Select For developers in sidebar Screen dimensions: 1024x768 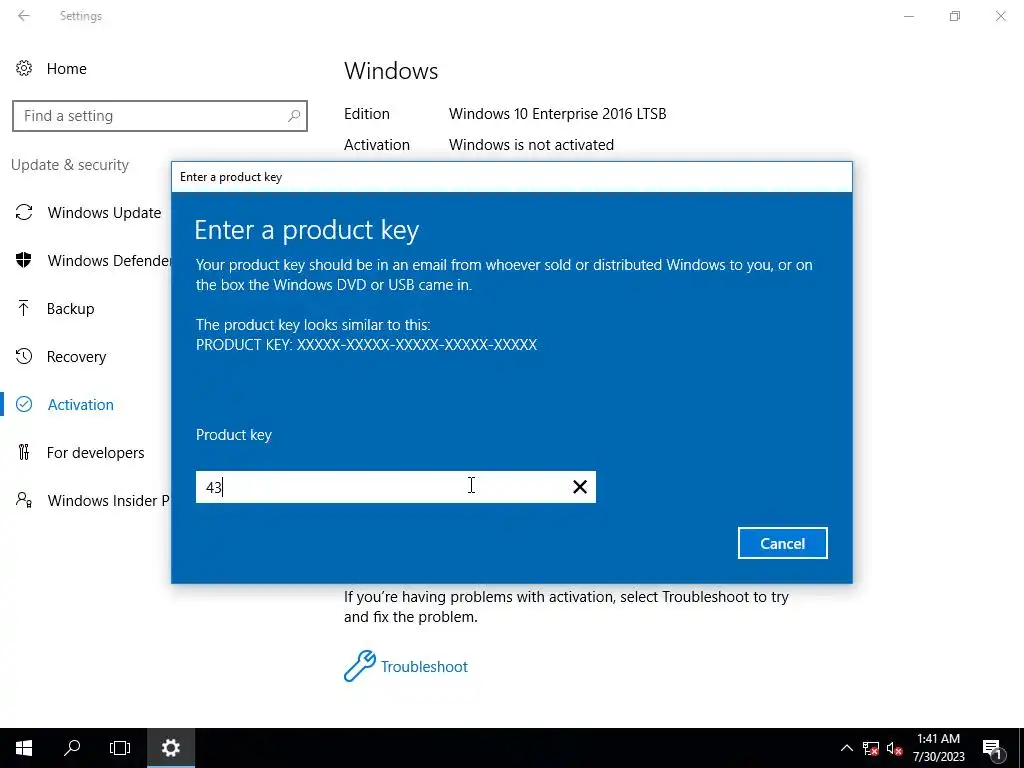95,453
